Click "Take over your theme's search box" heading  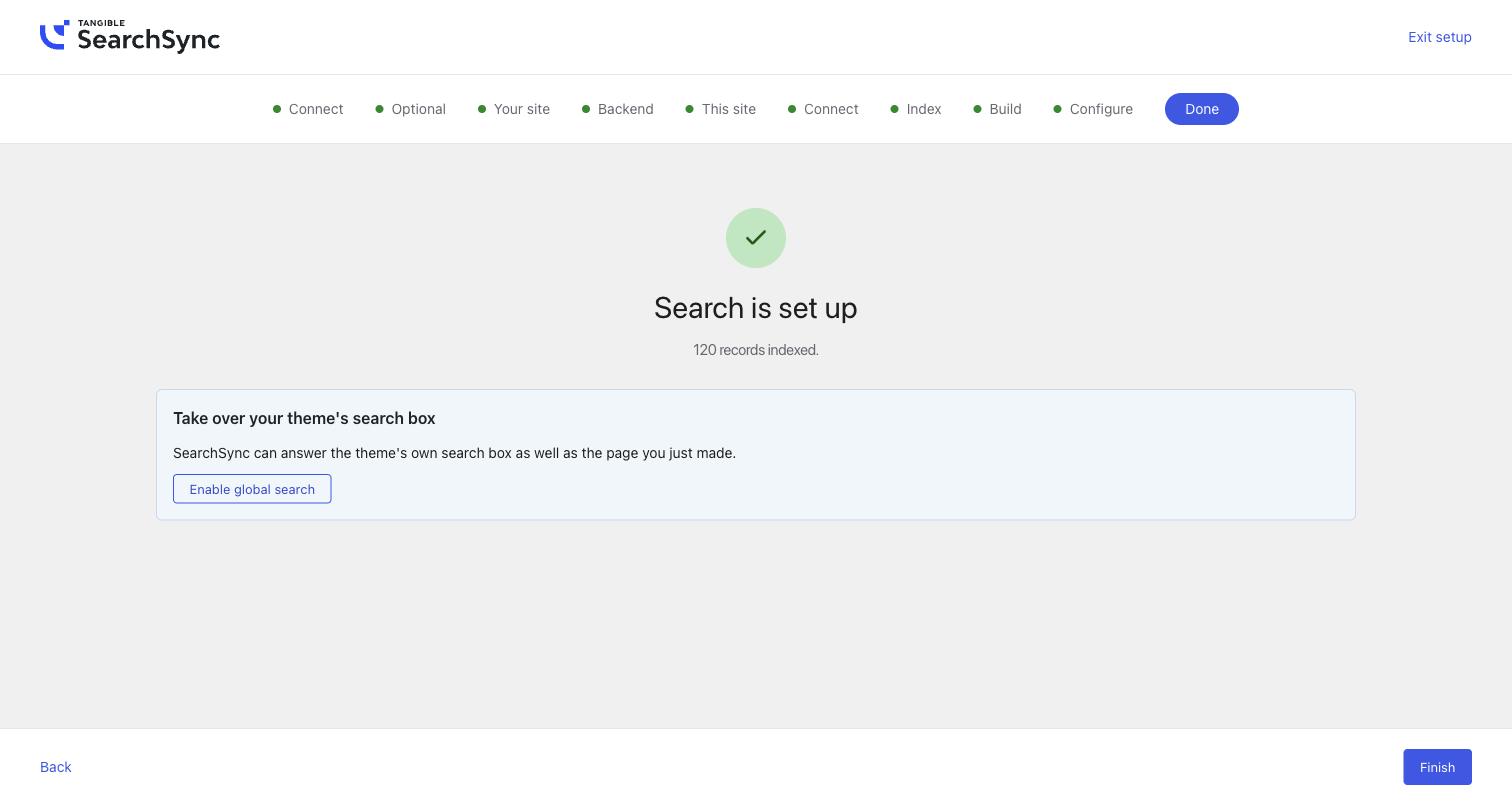[x=304, y=418]
